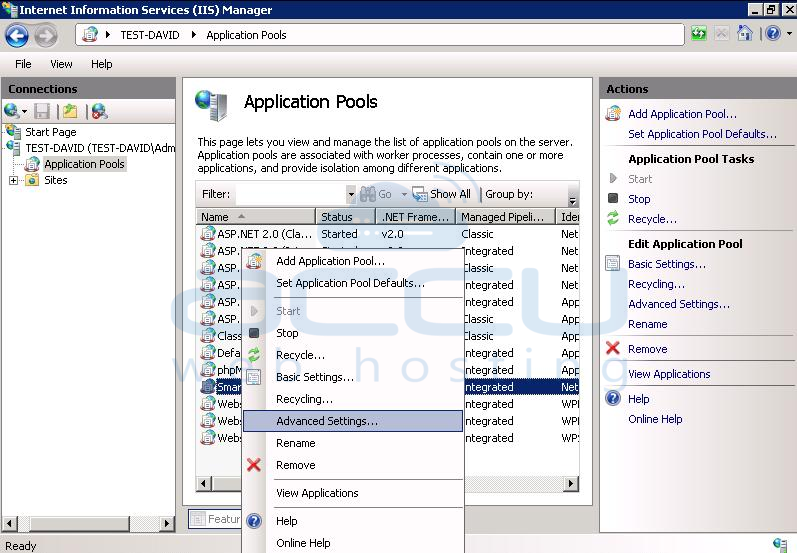This screenshot has width=797, height=553.
Task: Choose Recycling... in the context menu
Action: (x=304, y=399)
